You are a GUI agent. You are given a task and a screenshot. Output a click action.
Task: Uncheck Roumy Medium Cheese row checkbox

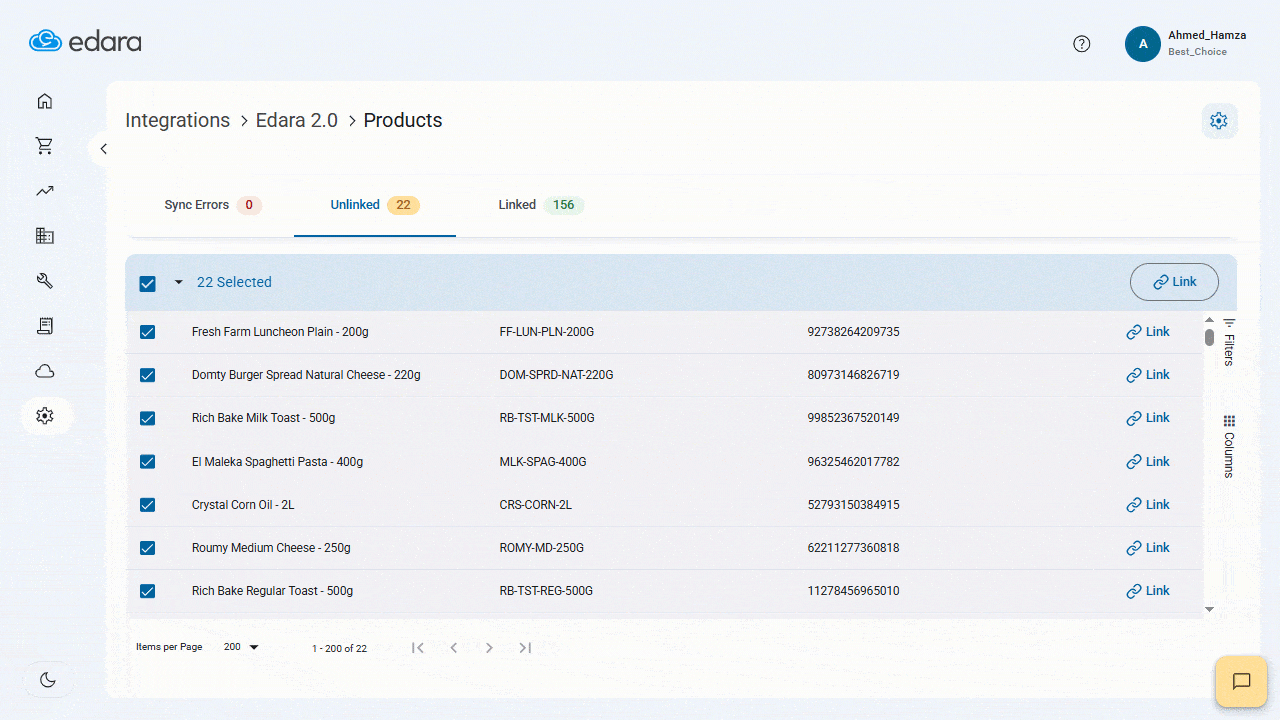[148, 548]
